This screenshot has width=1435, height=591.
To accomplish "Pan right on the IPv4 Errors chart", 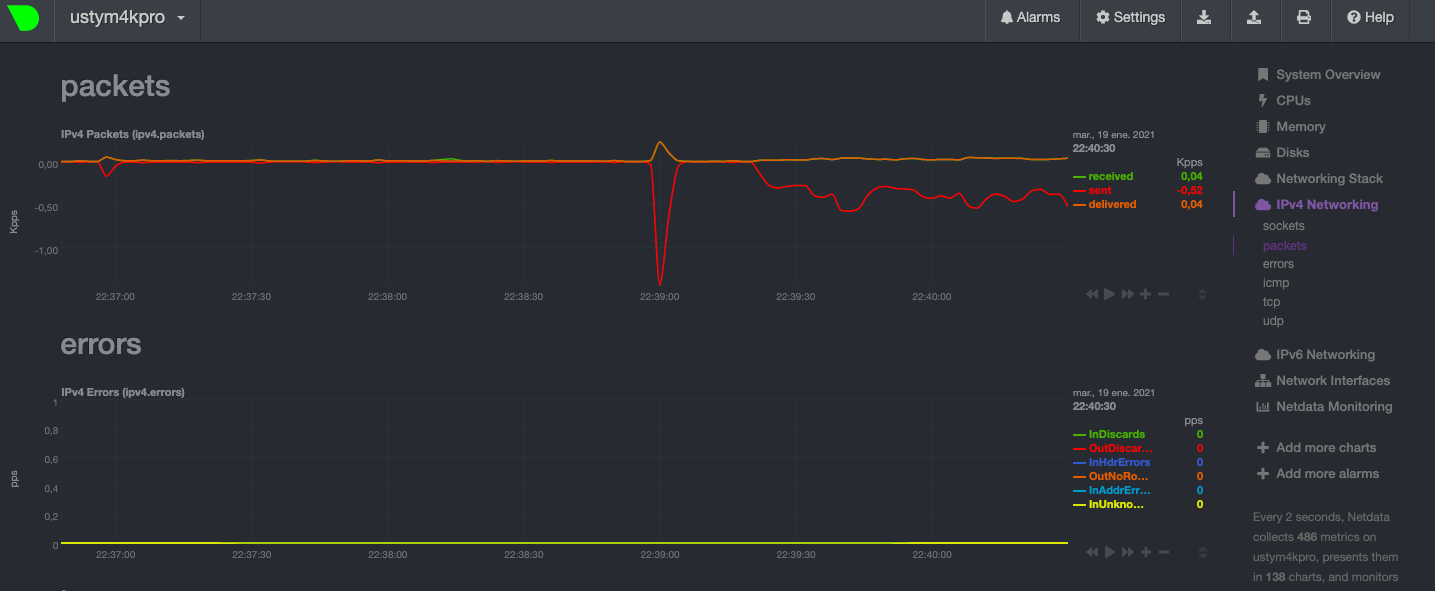I will [x=1128, y=552].
